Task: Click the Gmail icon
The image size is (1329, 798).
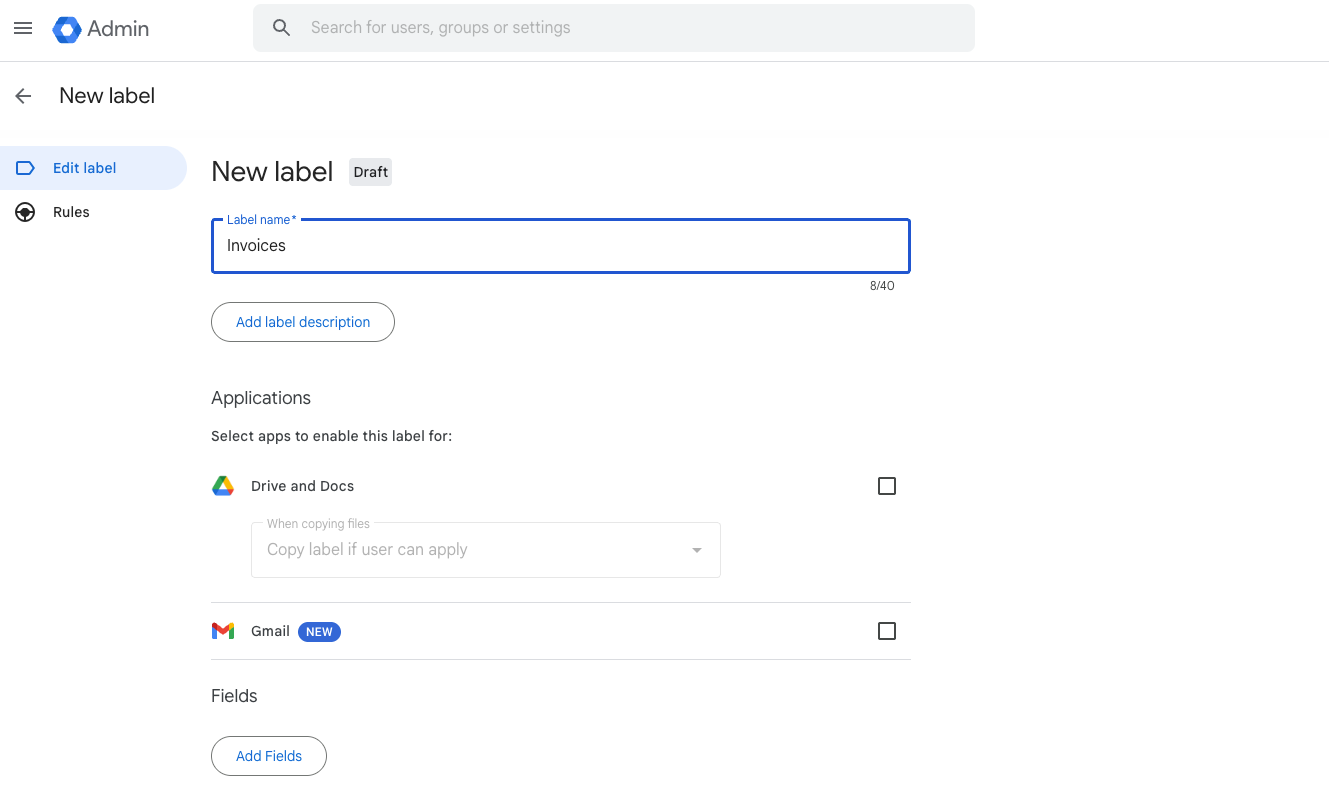Action: [x=222, y=631]
